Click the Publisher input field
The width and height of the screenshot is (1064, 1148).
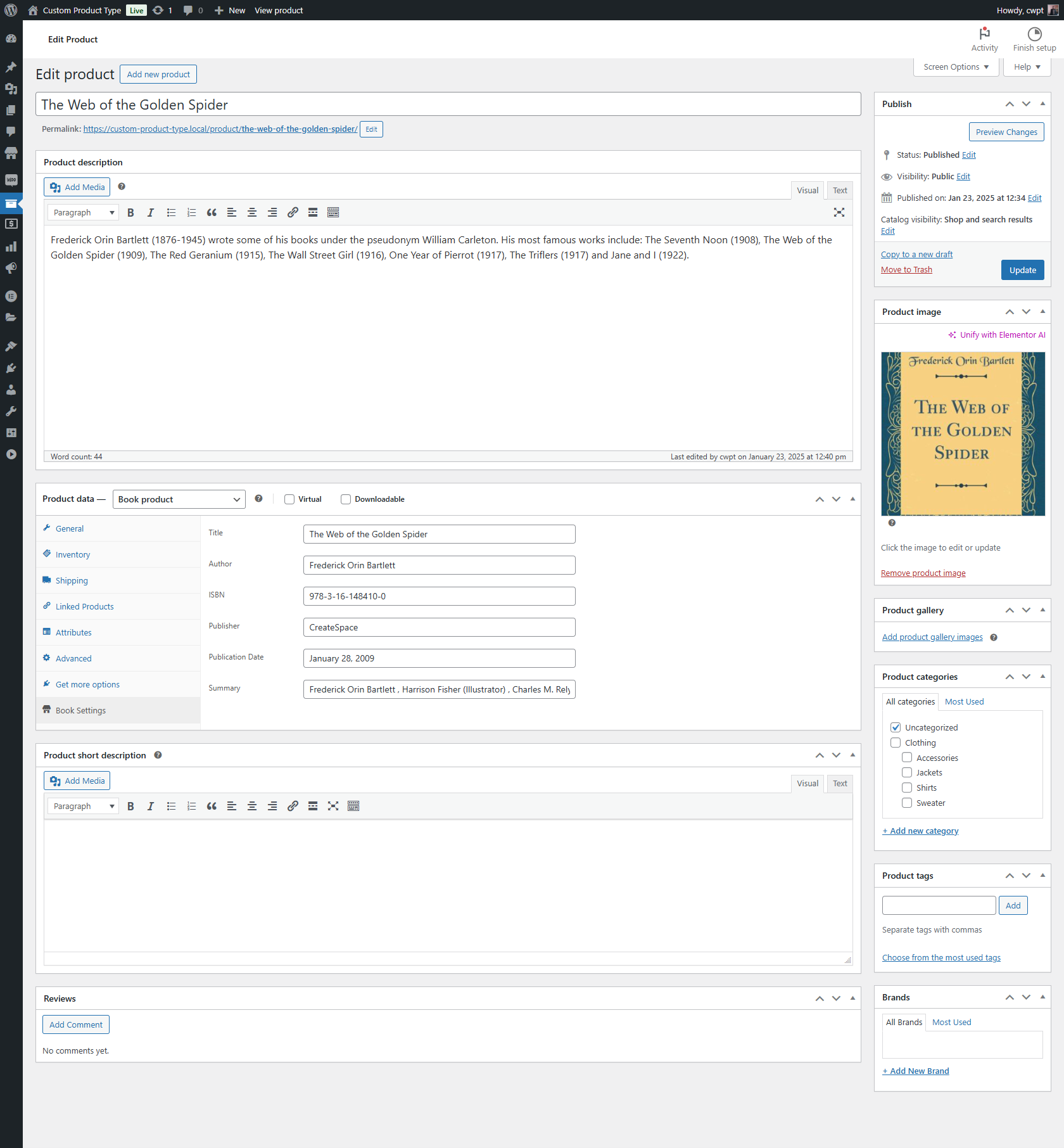pos(439,628)
